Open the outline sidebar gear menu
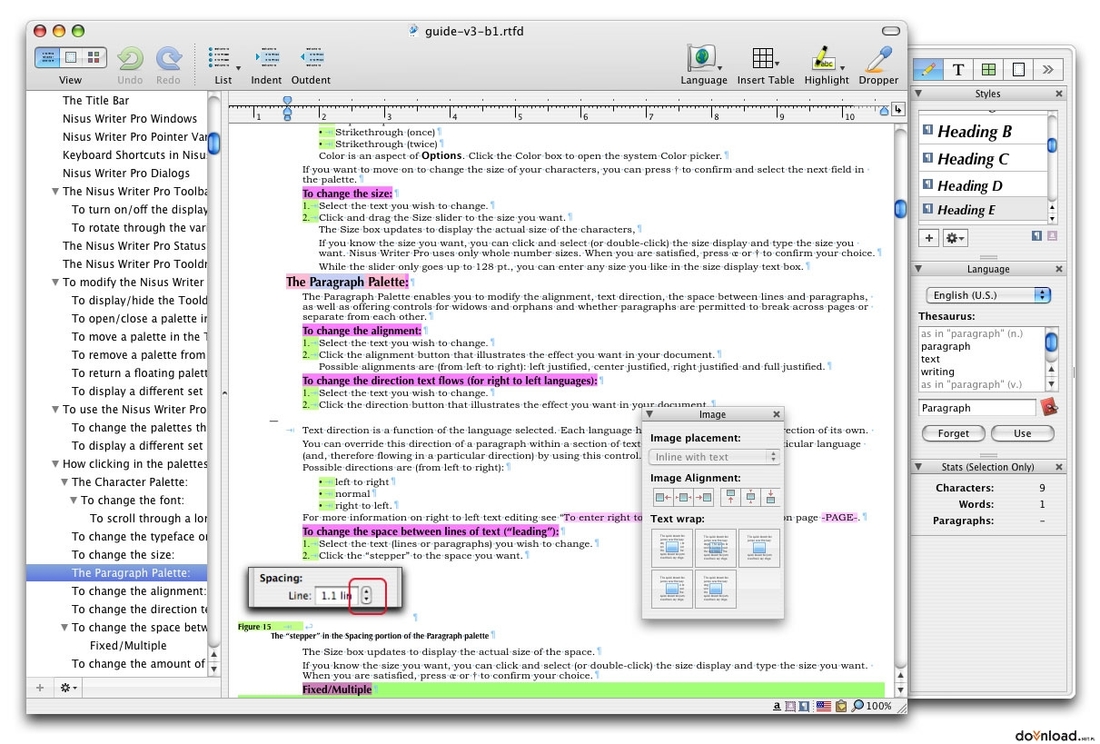 pyautogui.click(x=67, y=688)
